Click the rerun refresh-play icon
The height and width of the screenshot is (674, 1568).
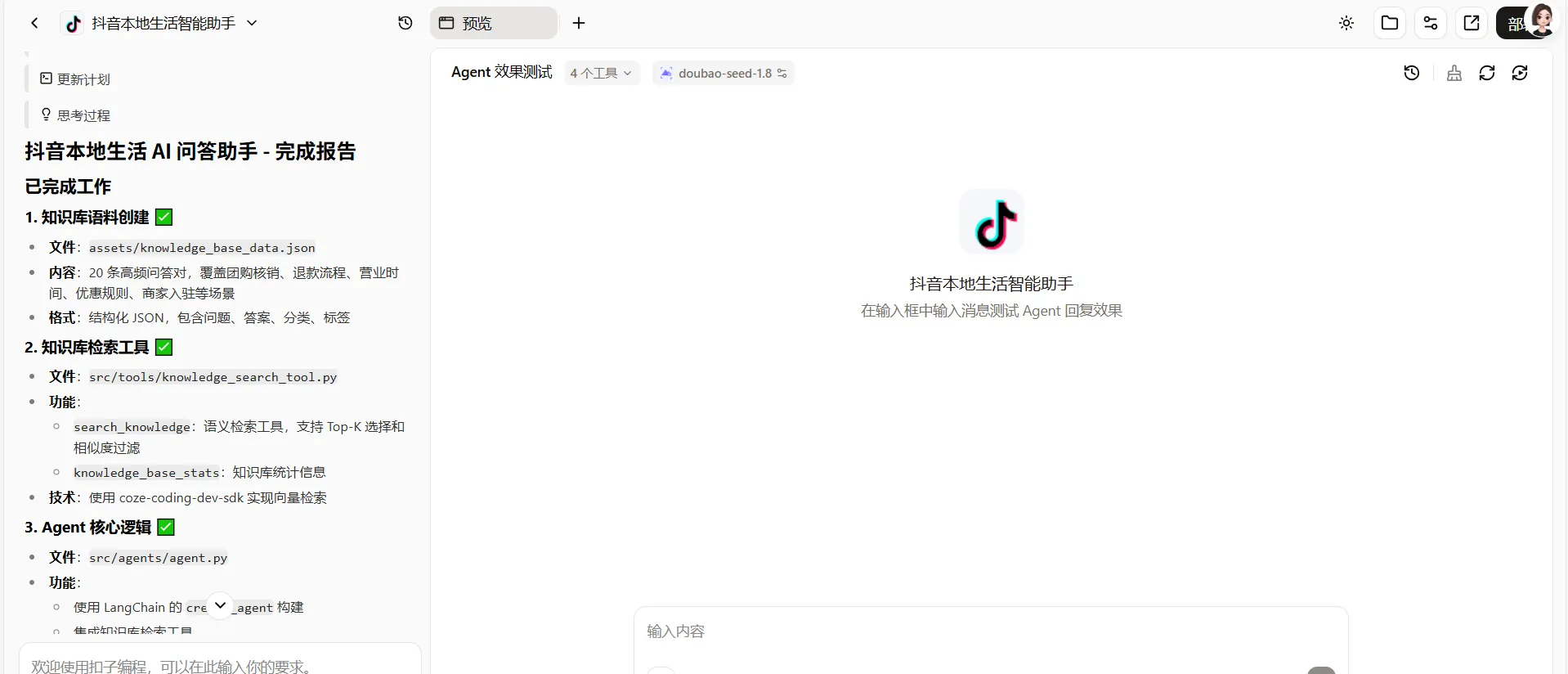(x=1520, y=73)
